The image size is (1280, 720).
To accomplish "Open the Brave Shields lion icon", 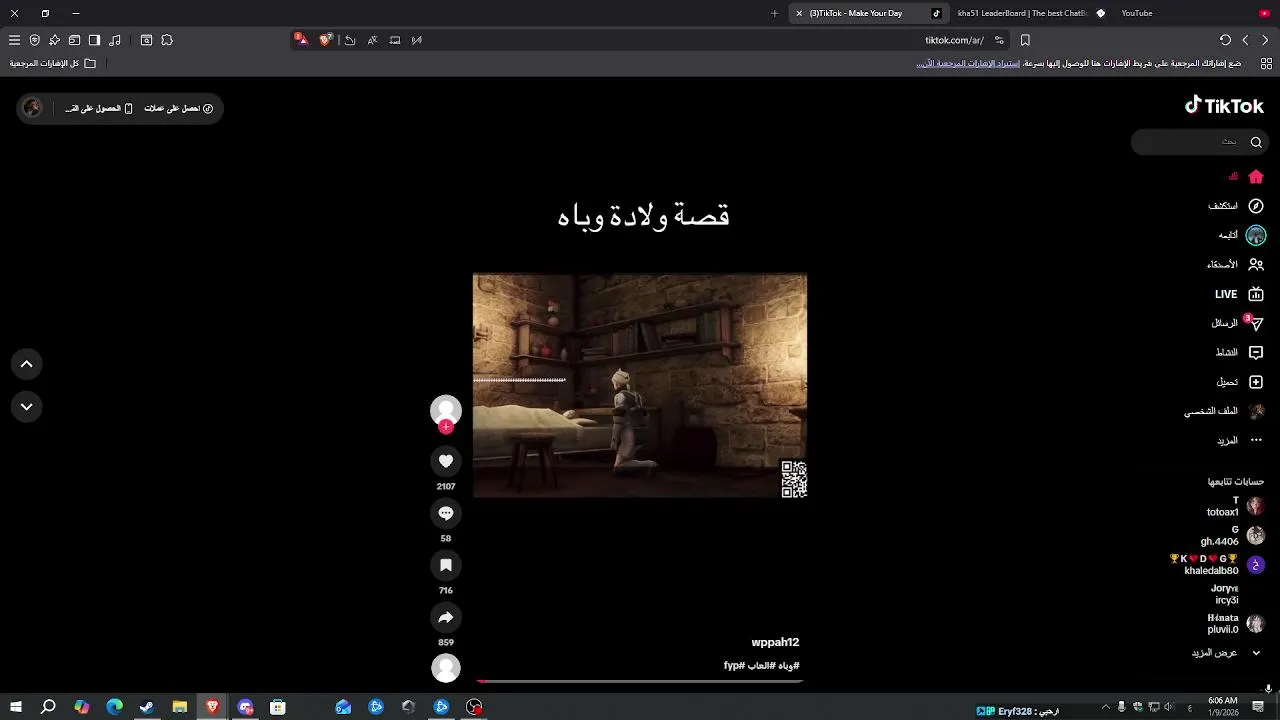I will [x=325, y=40].
